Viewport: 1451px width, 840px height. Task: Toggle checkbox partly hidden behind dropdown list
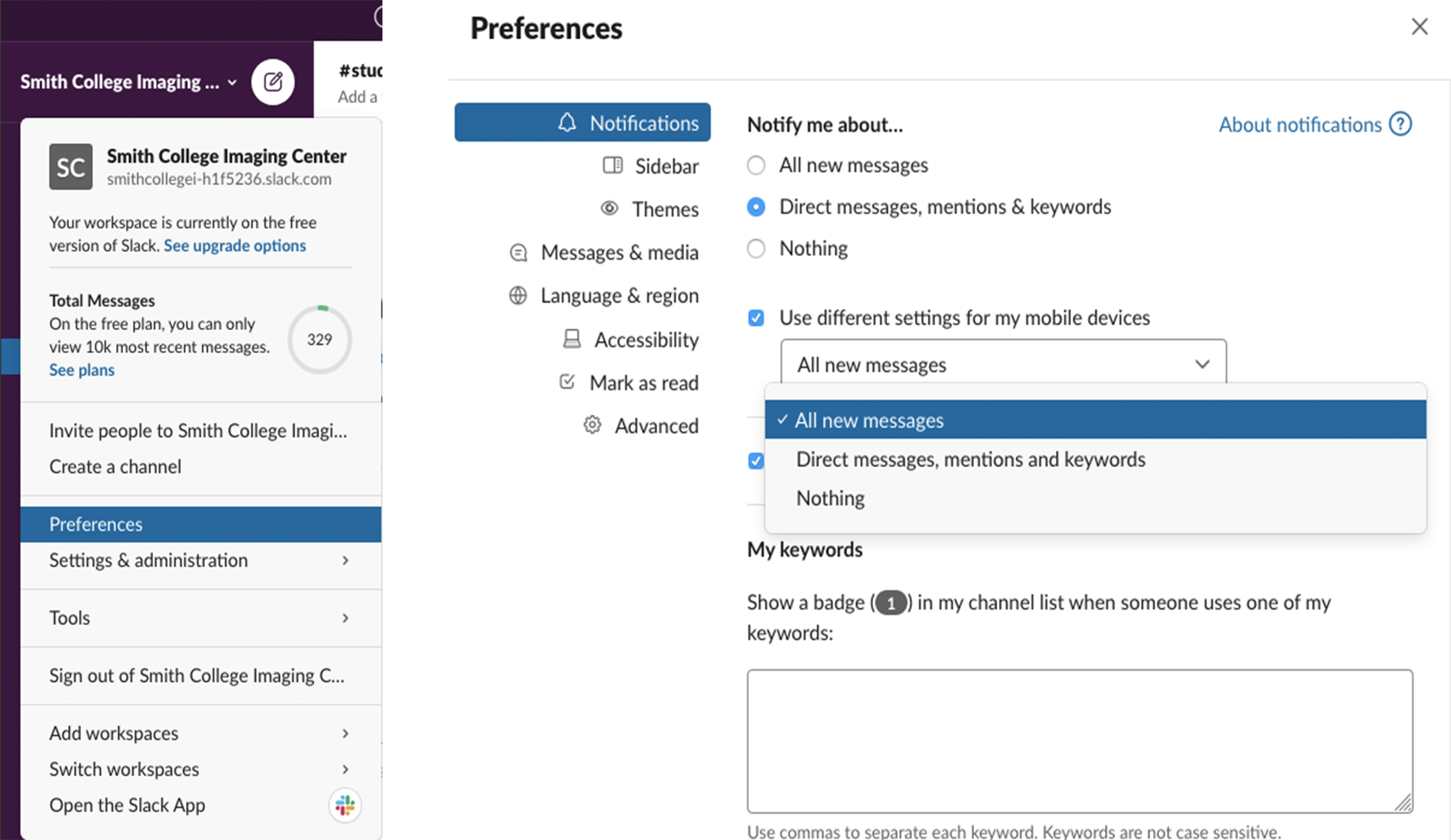coord(755,461)
